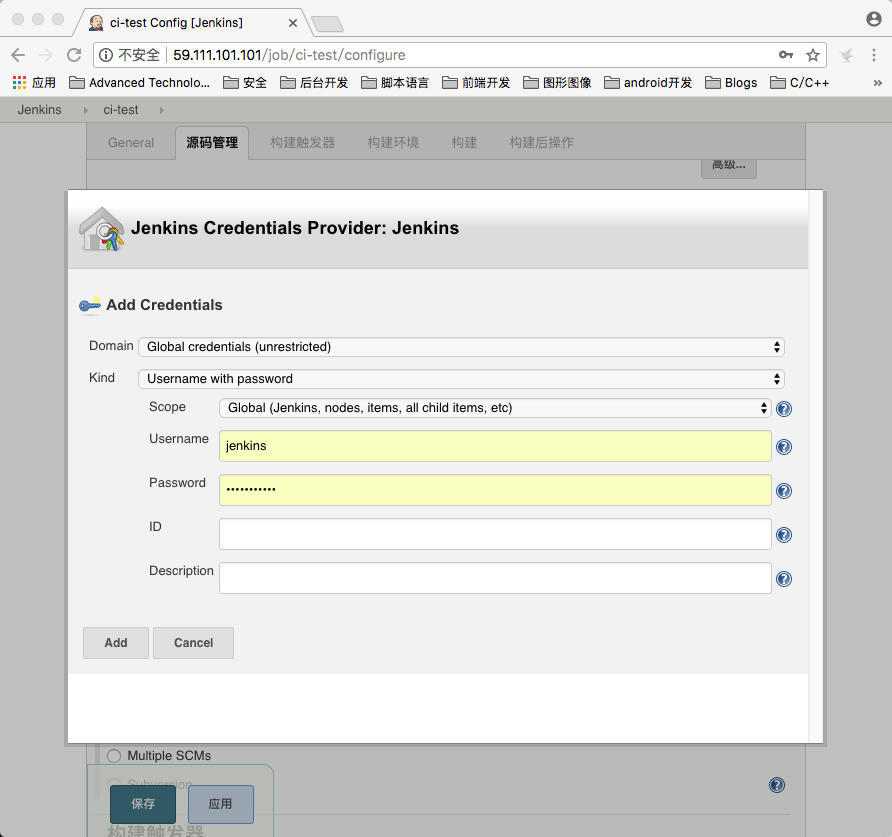Go to ci-test breadcrumb link
This screenshot has height=837, width=892.
point(121,110)
